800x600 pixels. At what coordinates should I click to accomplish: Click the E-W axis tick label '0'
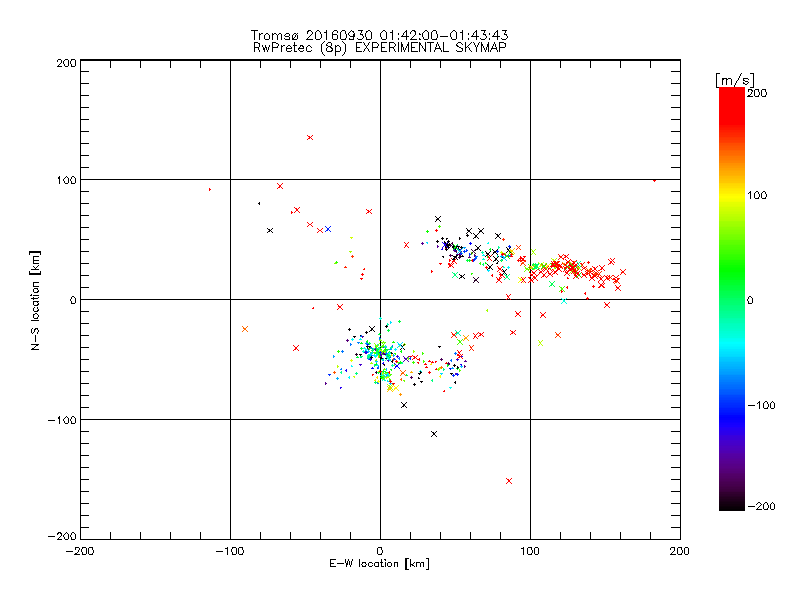pos(380,551)
